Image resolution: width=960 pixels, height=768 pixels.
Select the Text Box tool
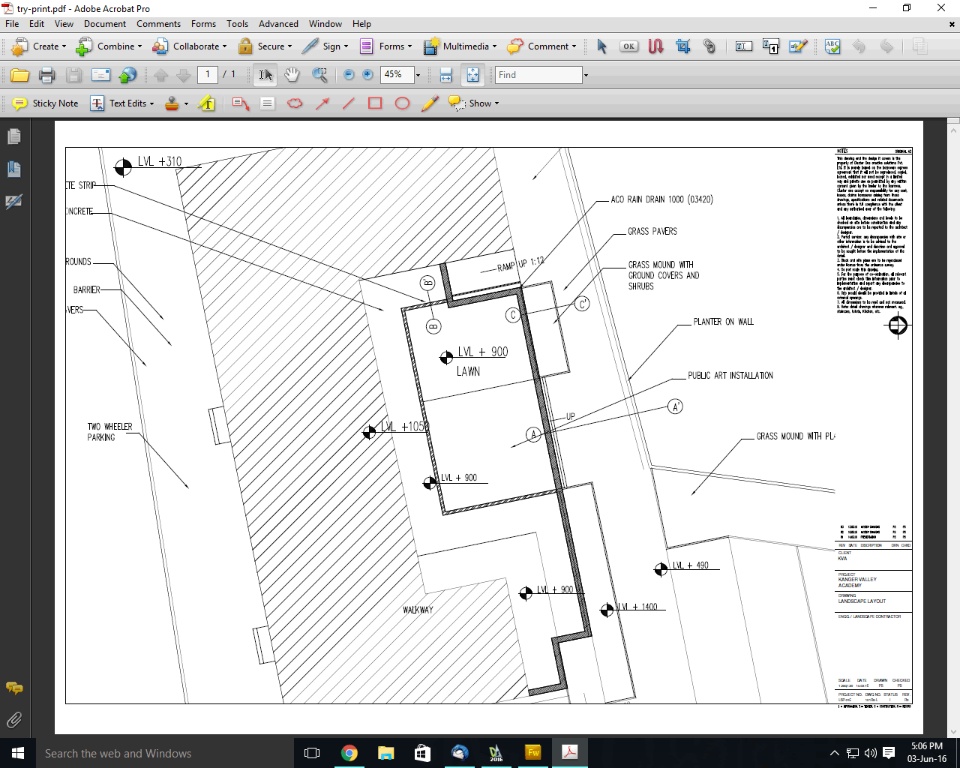point(267,104)
